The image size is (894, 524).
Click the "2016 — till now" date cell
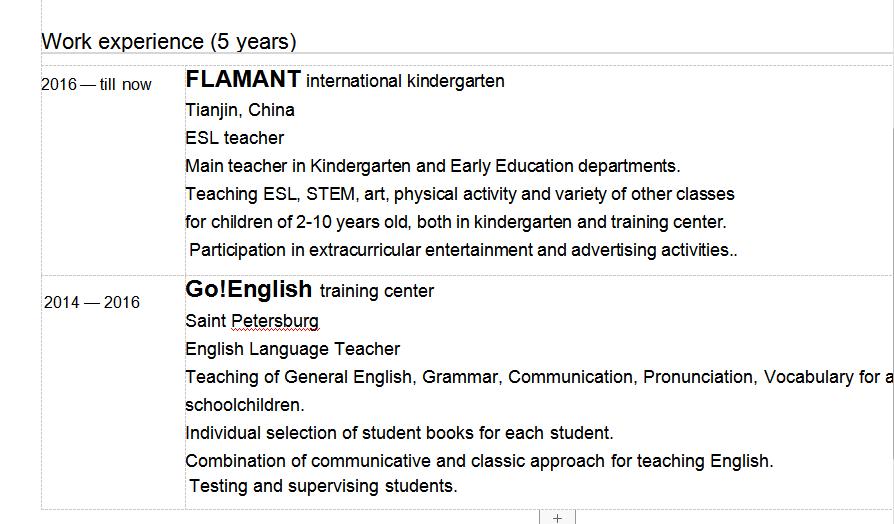pyautogui.click(x=96, y=85)
